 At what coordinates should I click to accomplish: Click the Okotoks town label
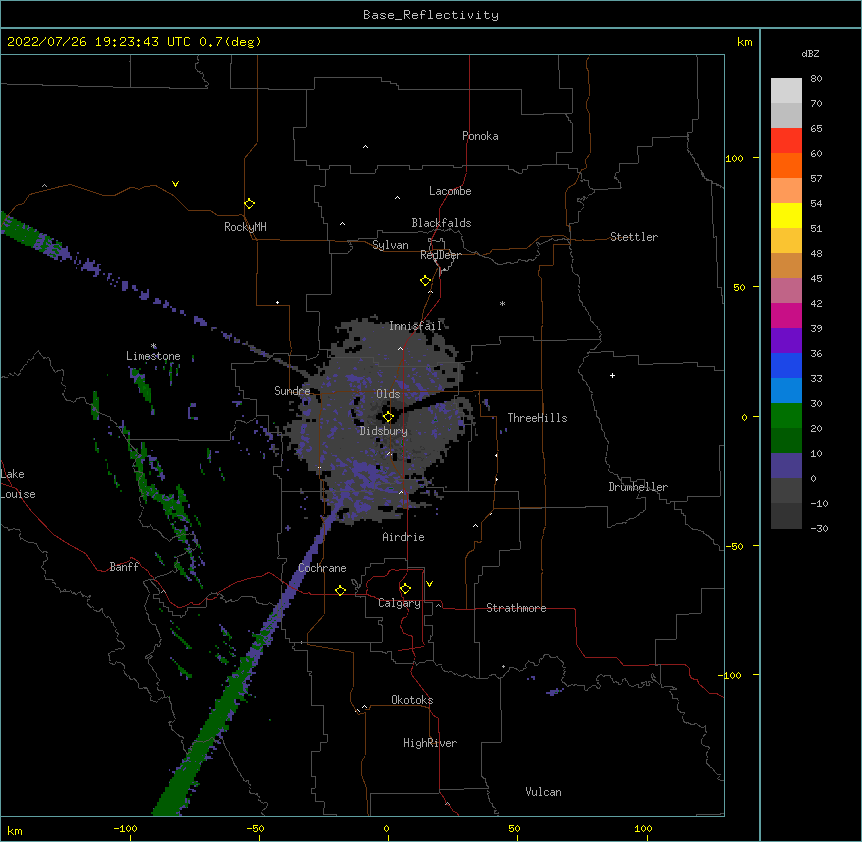coord(412,700)
